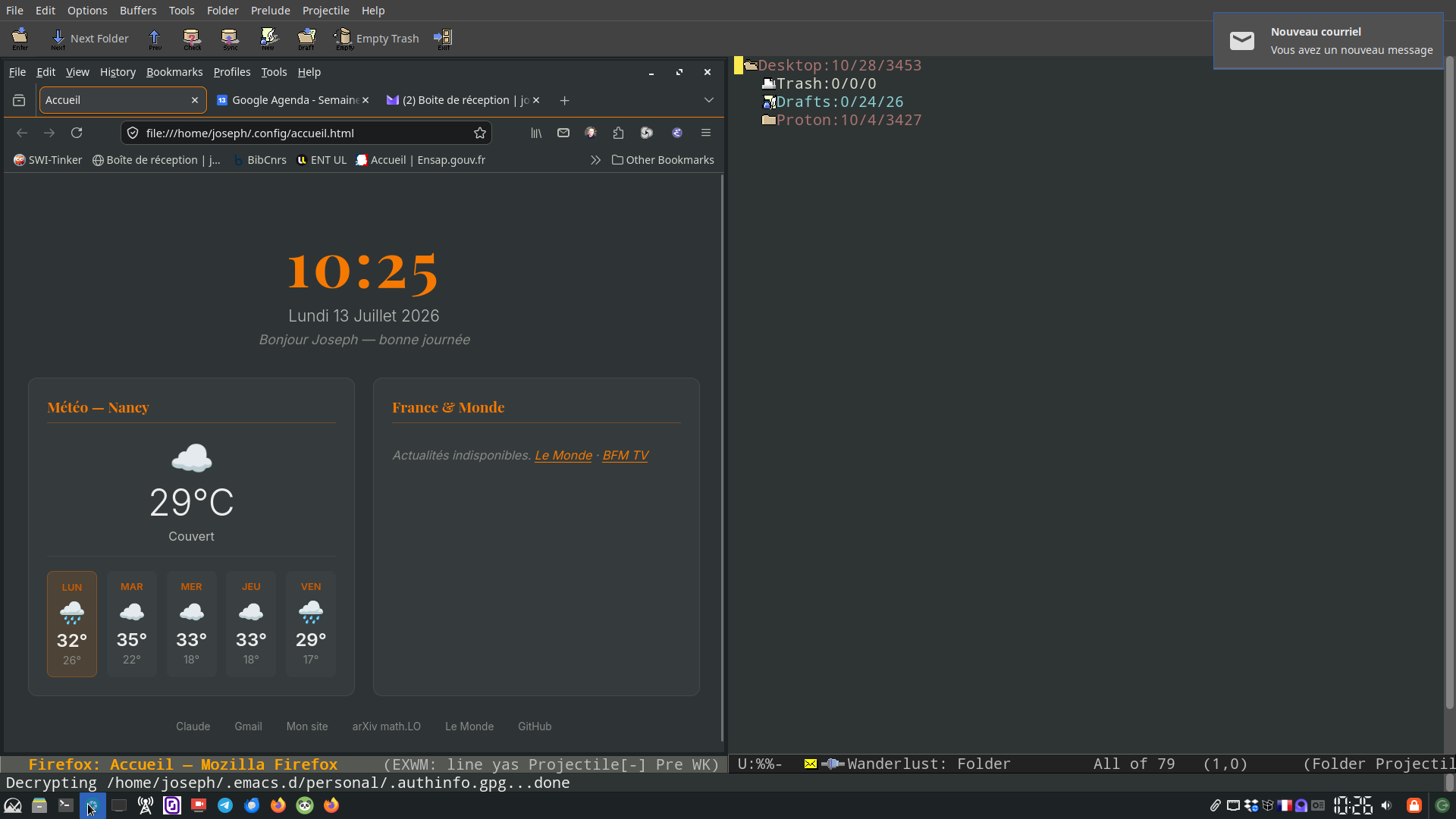Open the Projectile menu
This screenshot has width=1456, height=819.
(x=325, y=11)
